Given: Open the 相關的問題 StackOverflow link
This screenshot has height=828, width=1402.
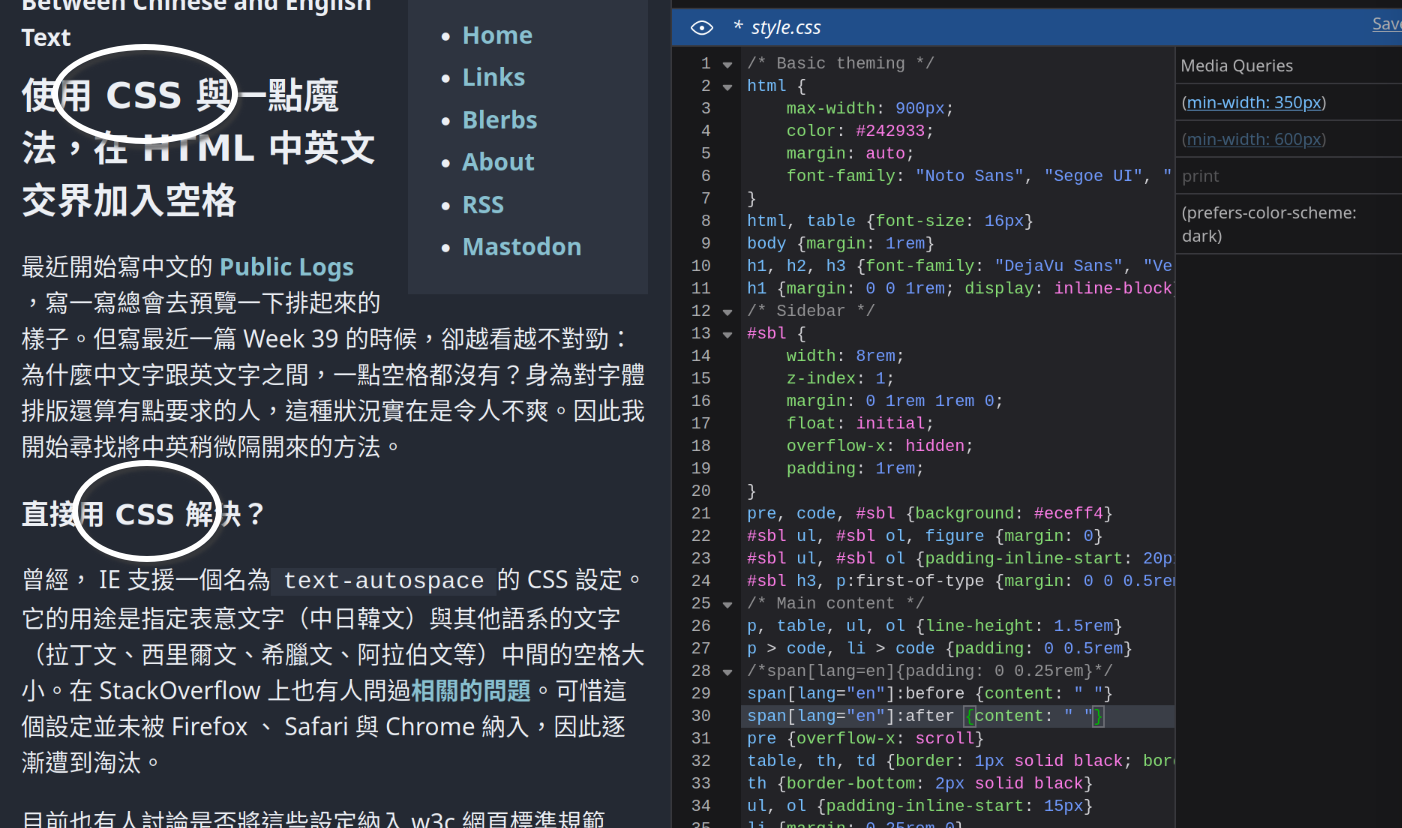Looking at the screenshot, I should click(471, 690).
